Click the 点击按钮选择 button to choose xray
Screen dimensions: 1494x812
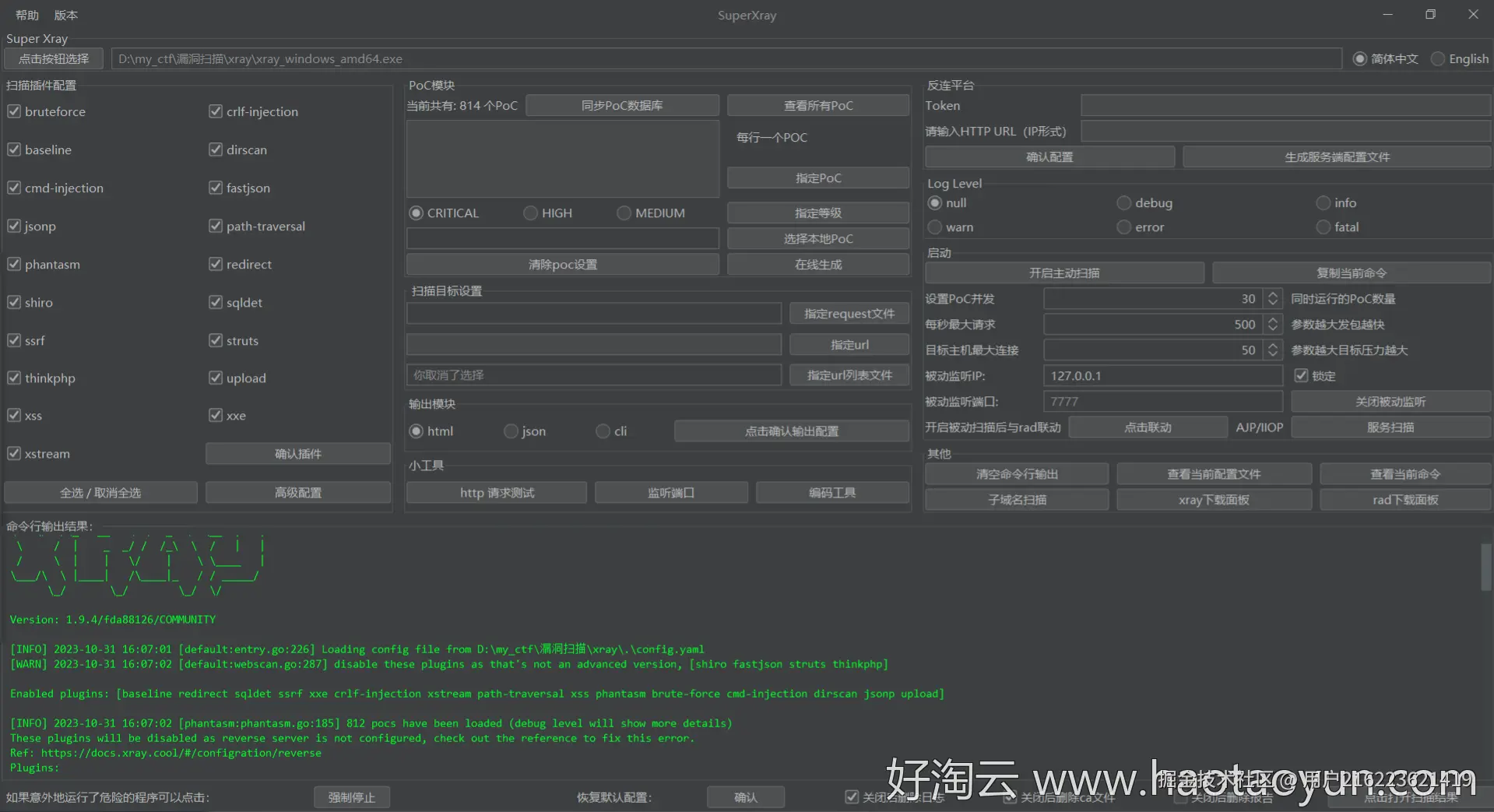[x=54, y=58]
